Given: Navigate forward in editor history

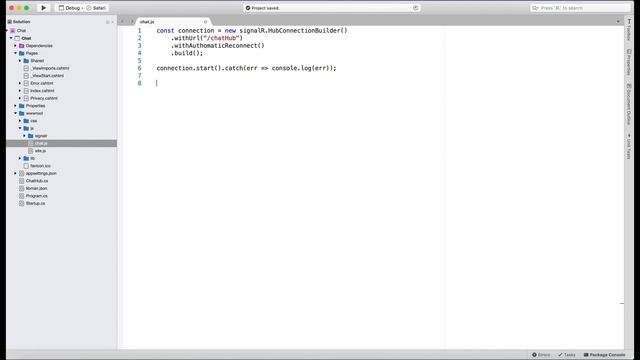Looking at the screenshot, I should coord(132,21).
